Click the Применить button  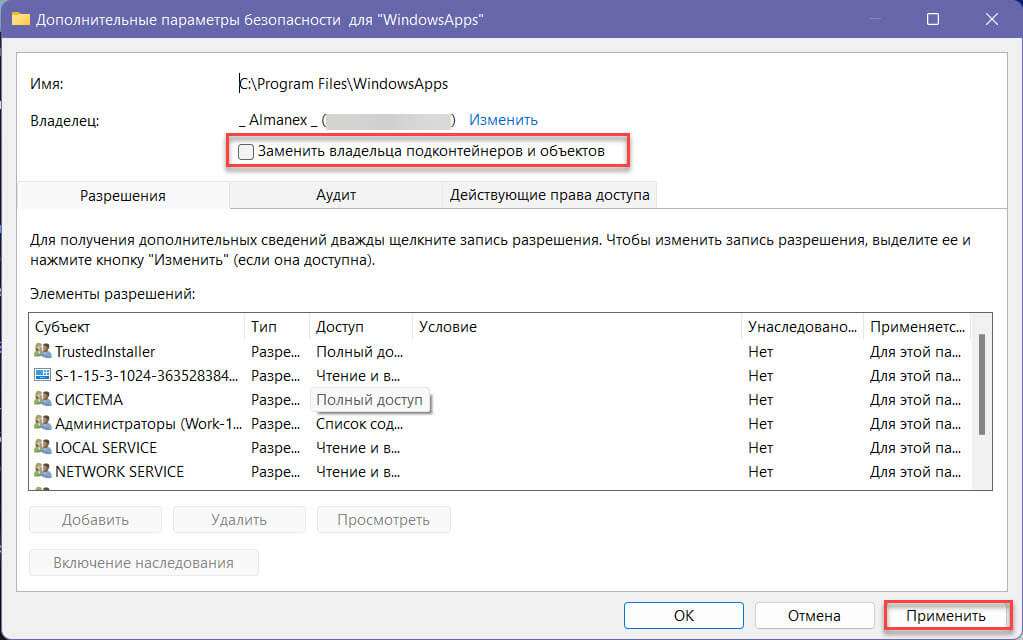(x=946, y=615)
